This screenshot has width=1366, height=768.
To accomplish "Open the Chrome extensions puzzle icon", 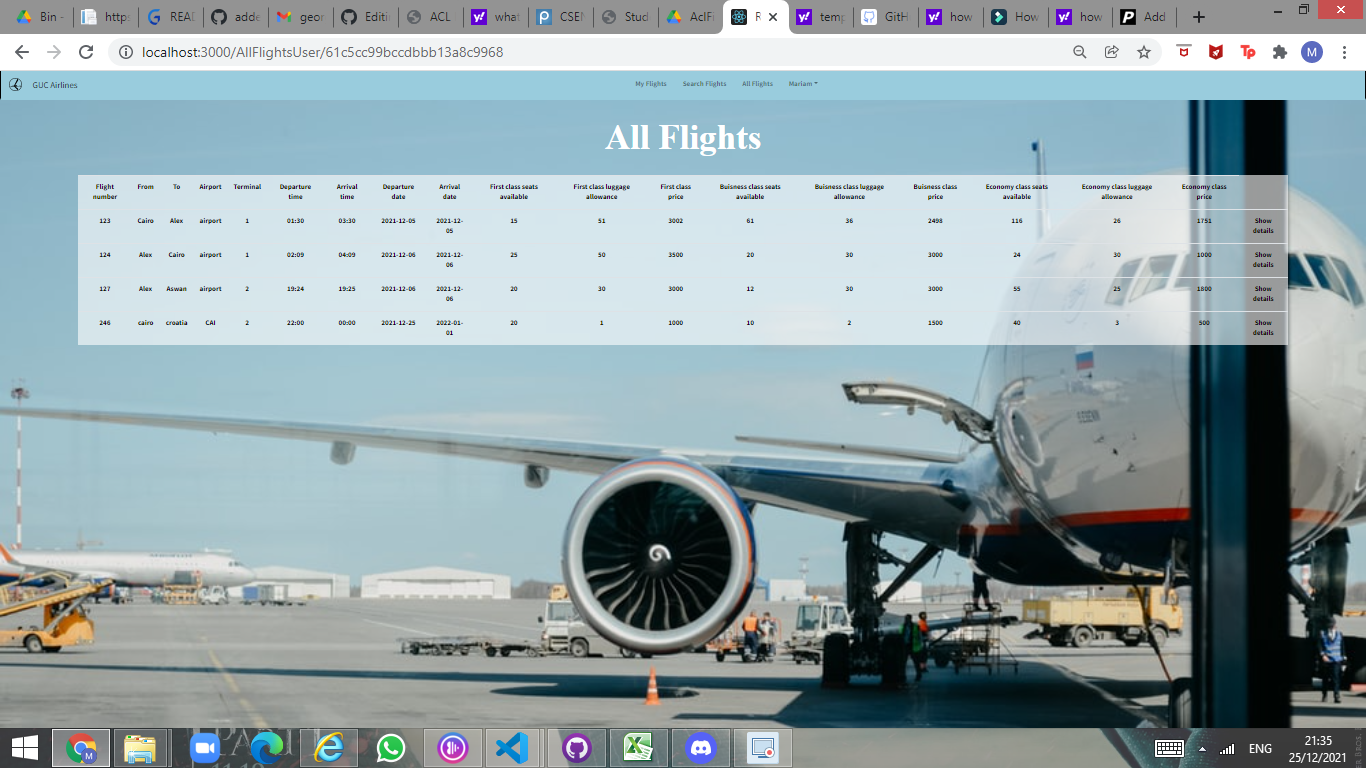I will (x=1279, y=52).
